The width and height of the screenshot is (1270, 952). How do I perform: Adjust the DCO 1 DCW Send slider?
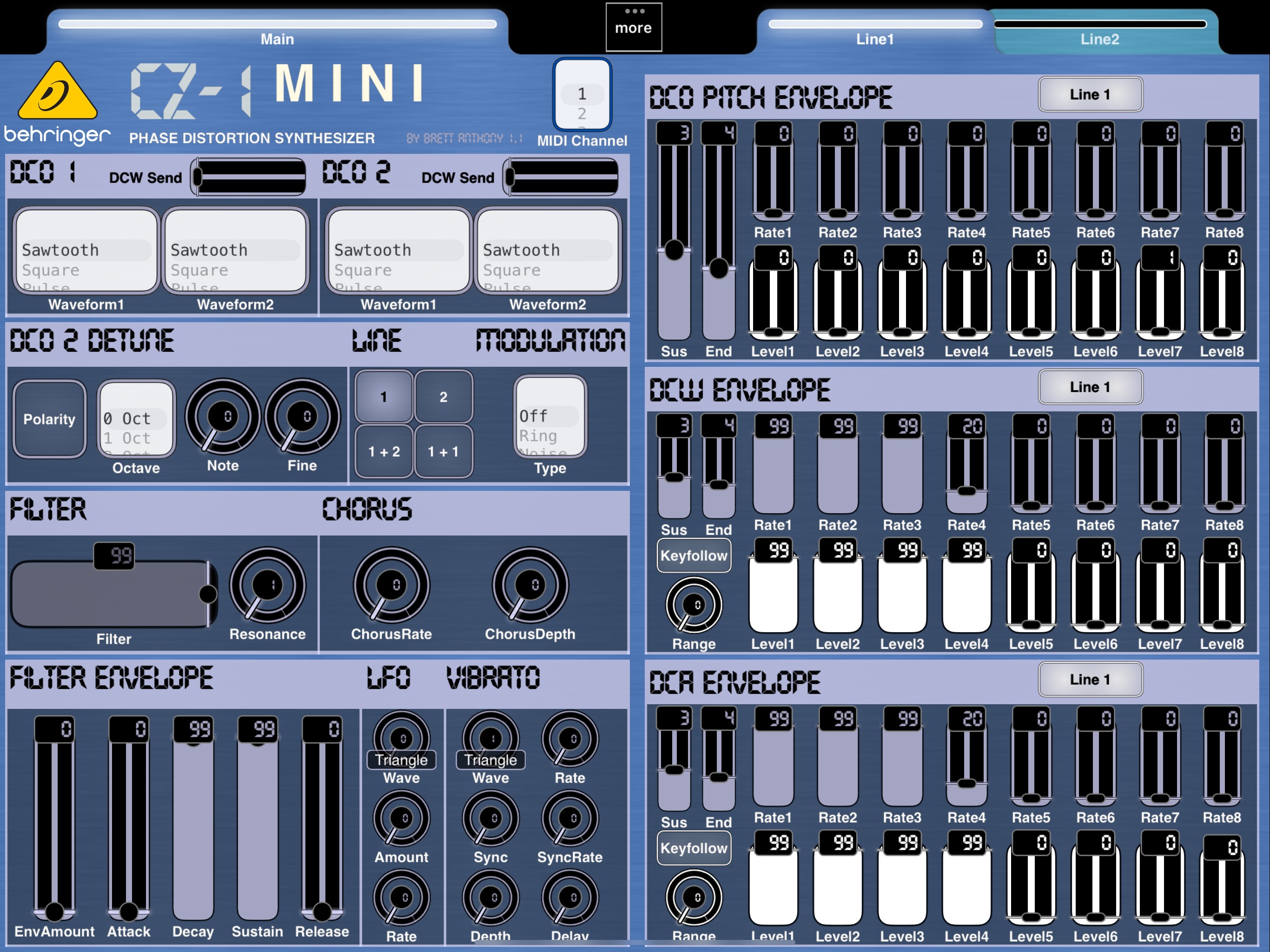pos(248,177)
